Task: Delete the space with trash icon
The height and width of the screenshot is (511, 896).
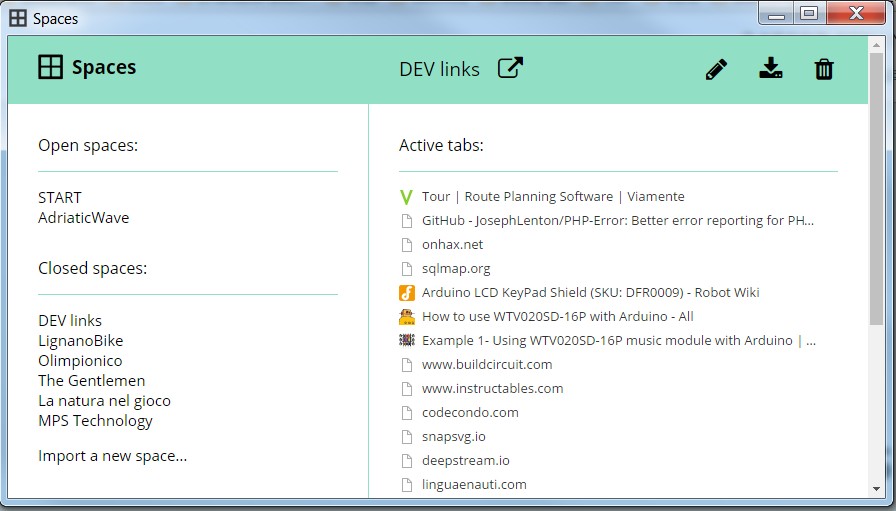Action: [x=824, y=69]
